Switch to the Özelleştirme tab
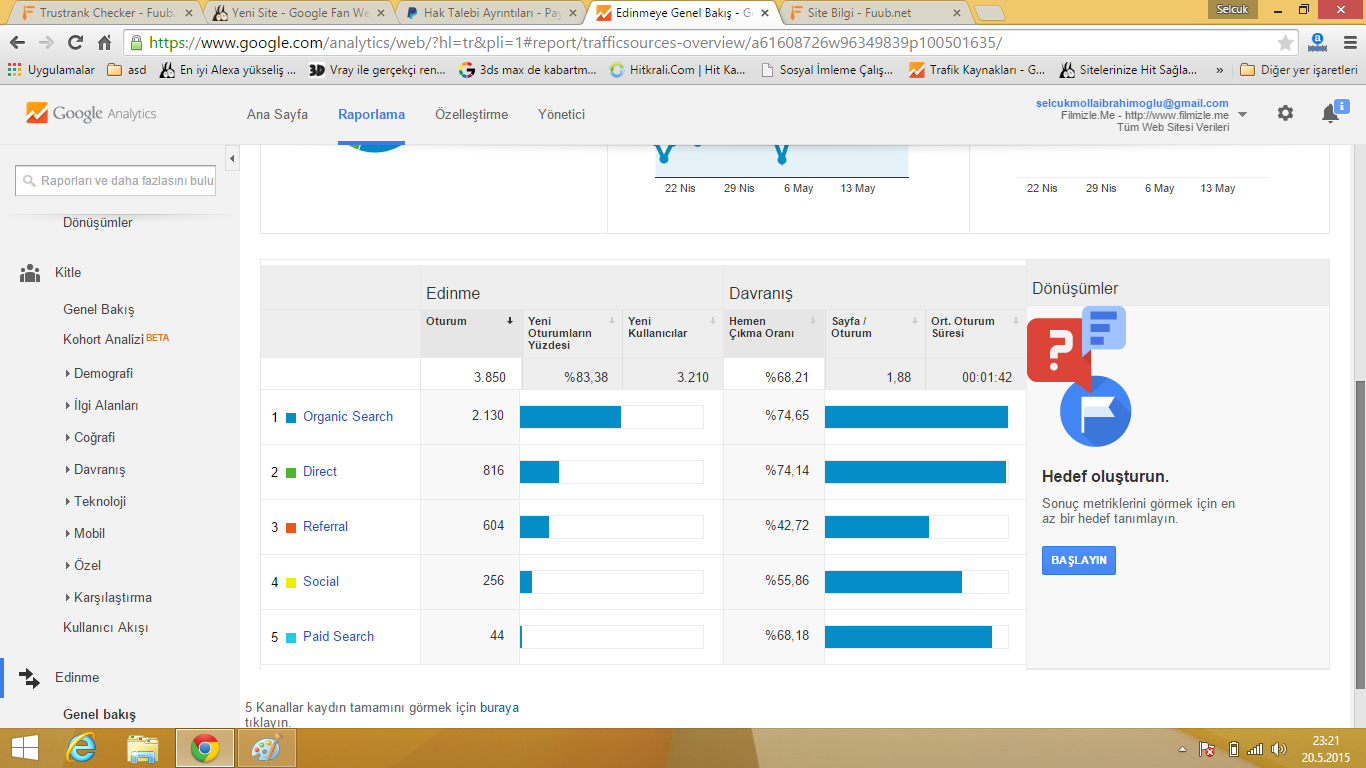This screenshot has height=768, width=1366. click(x=471, y=114)
